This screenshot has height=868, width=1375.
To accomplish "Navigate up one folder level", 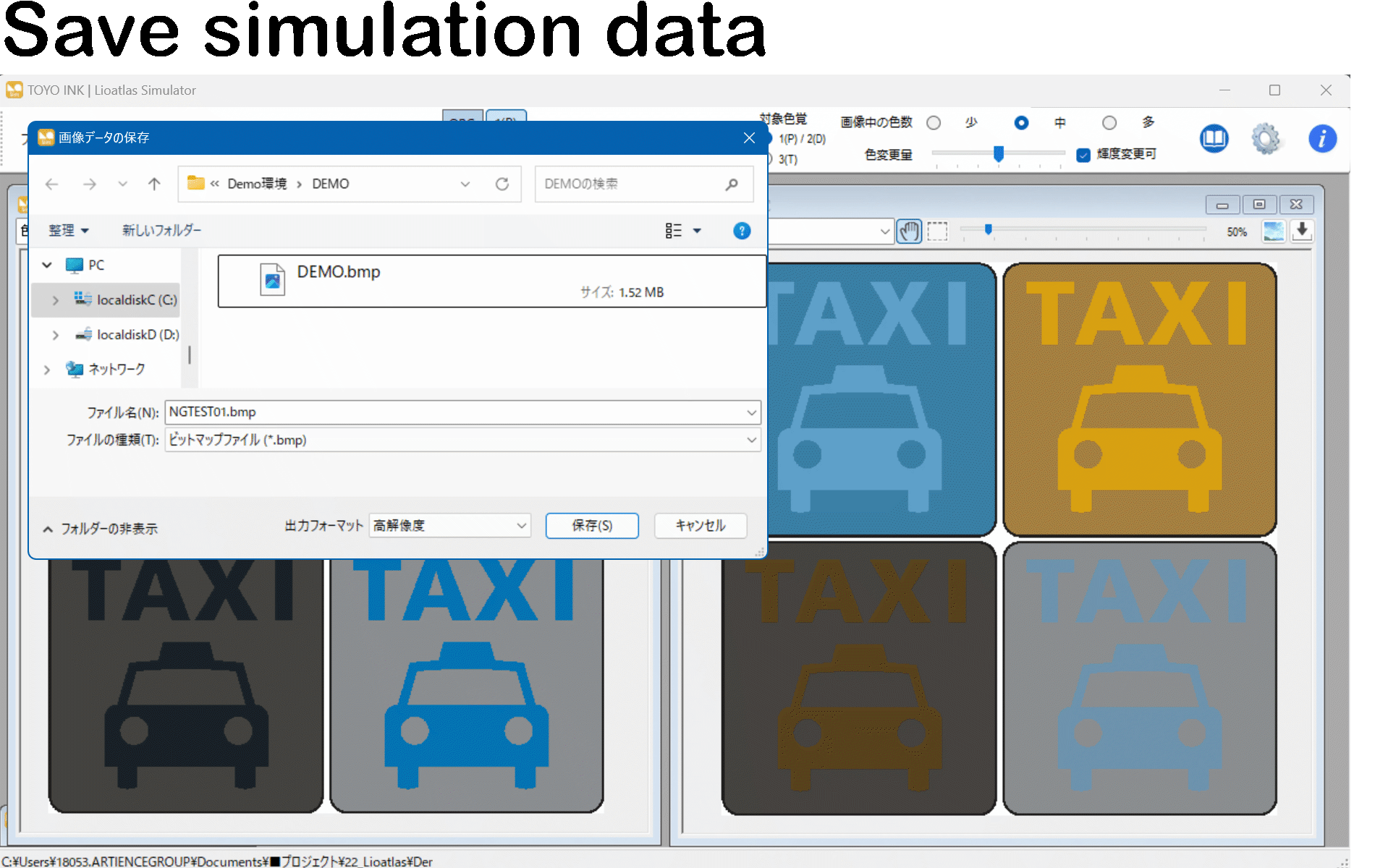I will pos(154,184).
